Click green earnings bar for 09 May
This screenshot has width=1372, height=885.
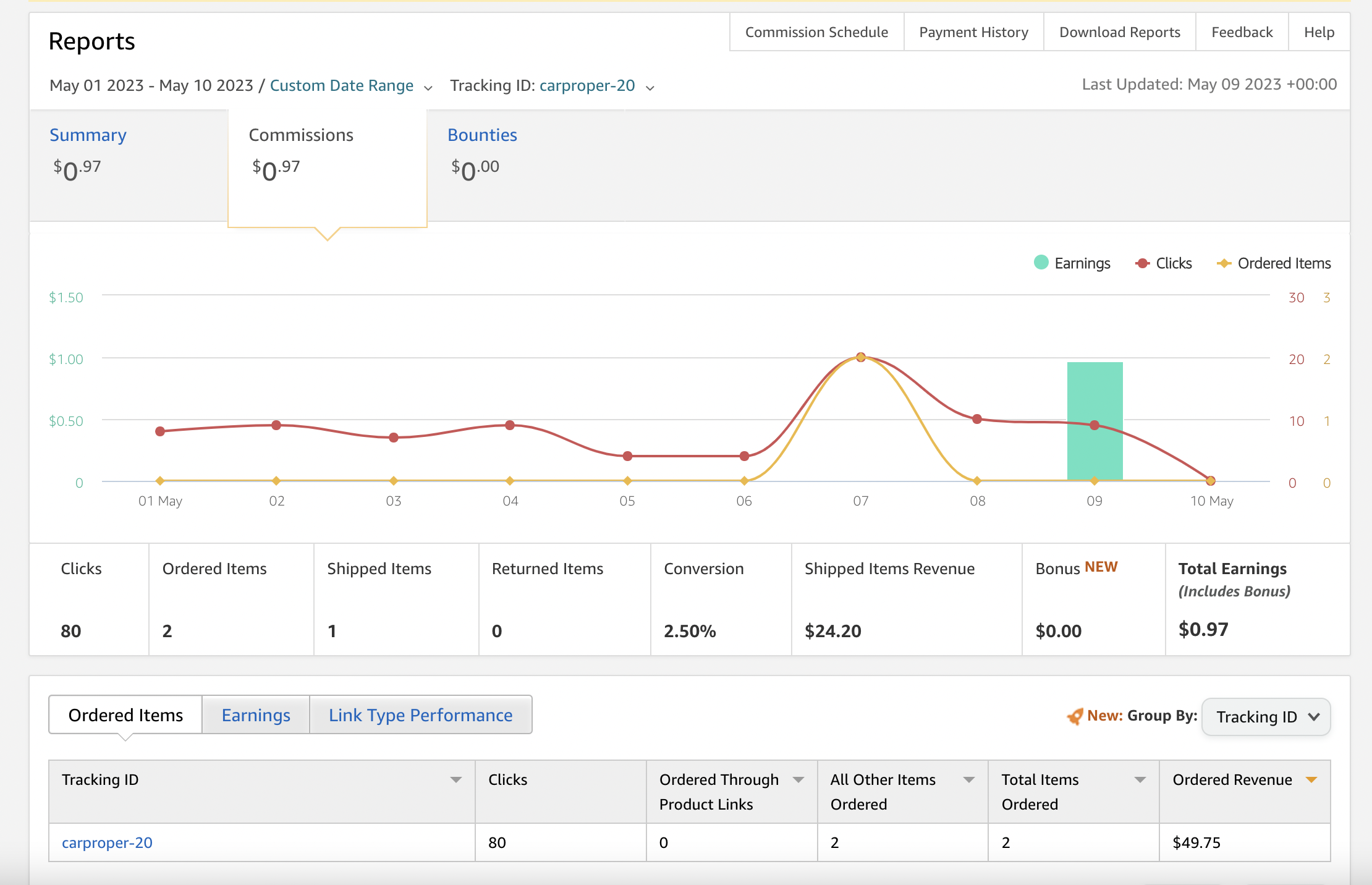(1095, 421)
